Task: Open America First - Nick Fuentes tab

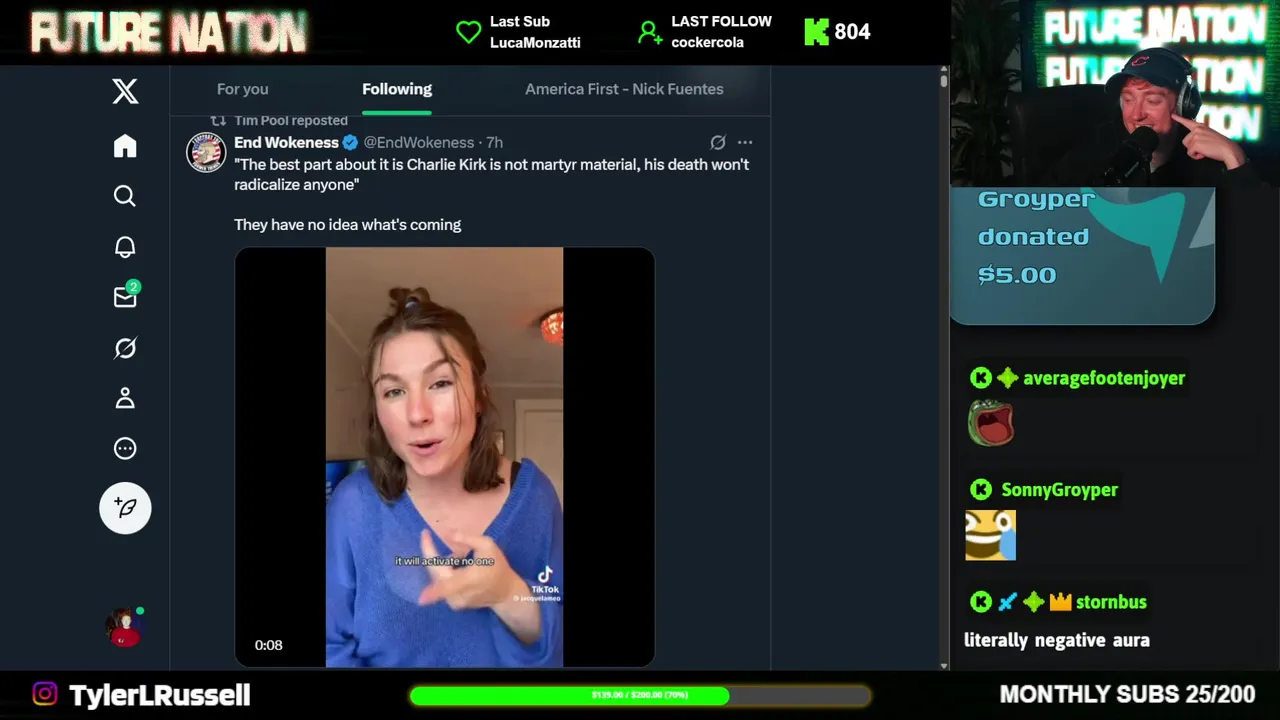Action: pyautogui.click(x=624, y=89)
